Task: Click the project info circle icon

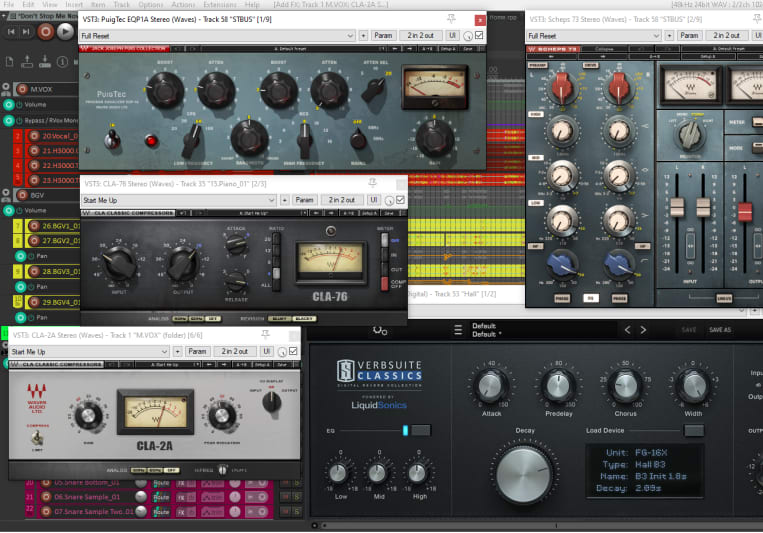Action: click(62, 62)
